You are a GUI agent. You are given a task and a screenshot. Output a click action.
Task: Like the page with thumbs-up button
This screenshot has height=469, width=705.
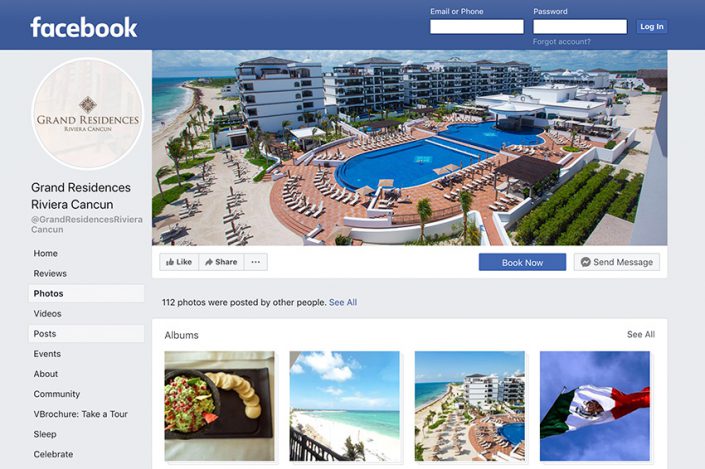[x=179, y=262]
